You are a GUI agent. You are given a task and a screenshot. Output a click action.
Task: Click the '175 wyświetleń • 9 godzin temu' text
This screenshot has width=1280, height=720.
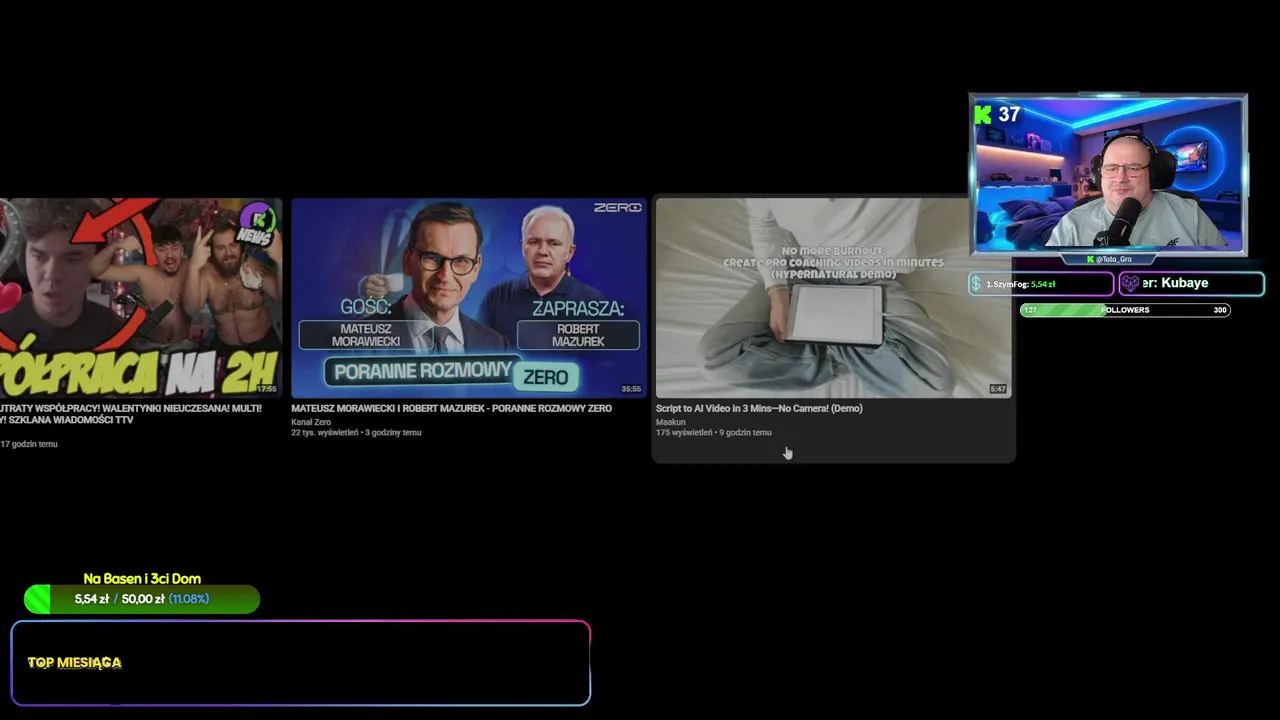point(714,432)
